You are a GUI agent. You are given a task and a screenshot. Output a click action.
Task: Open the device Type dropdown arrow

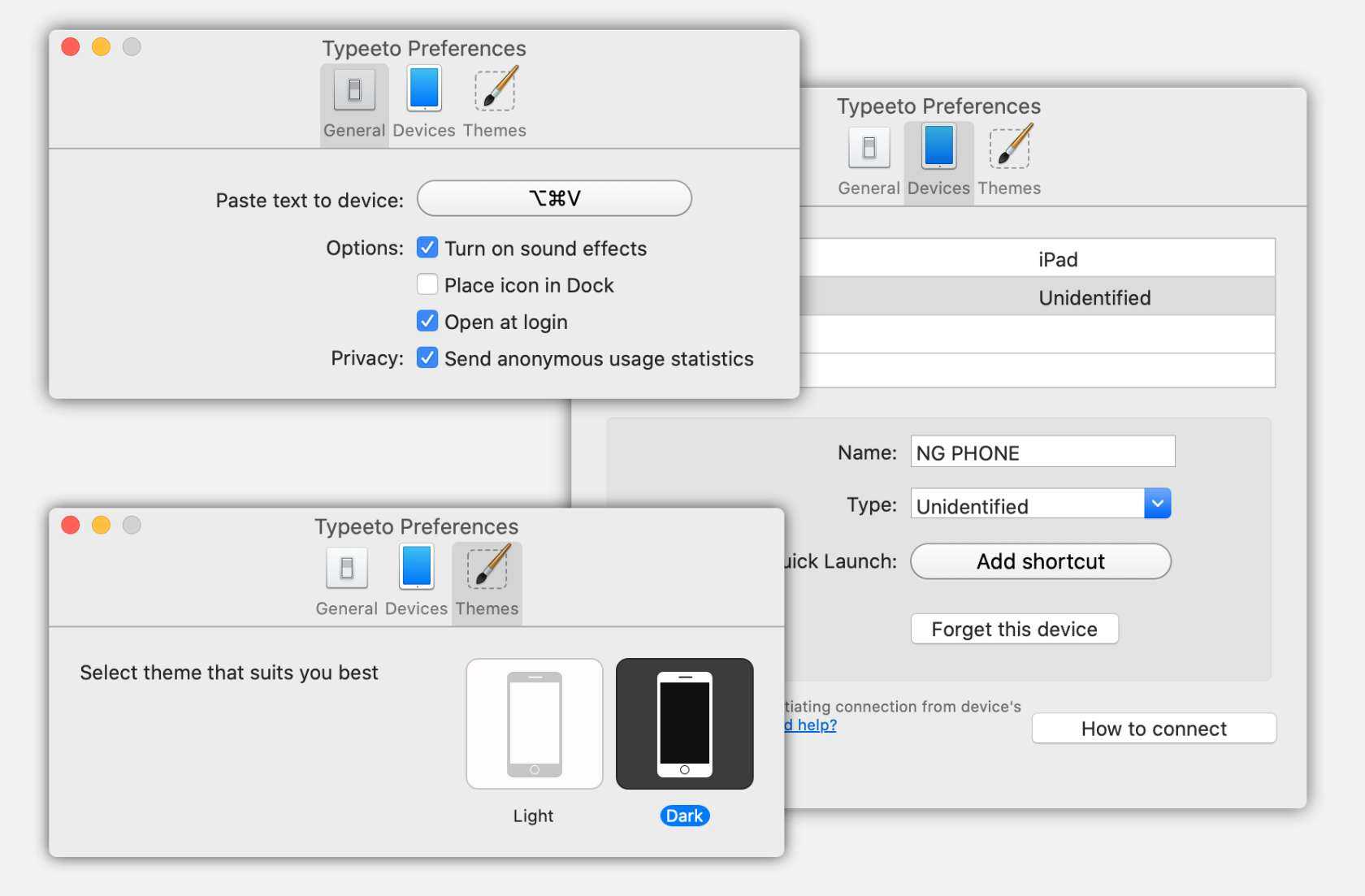tap(1157, 504)
